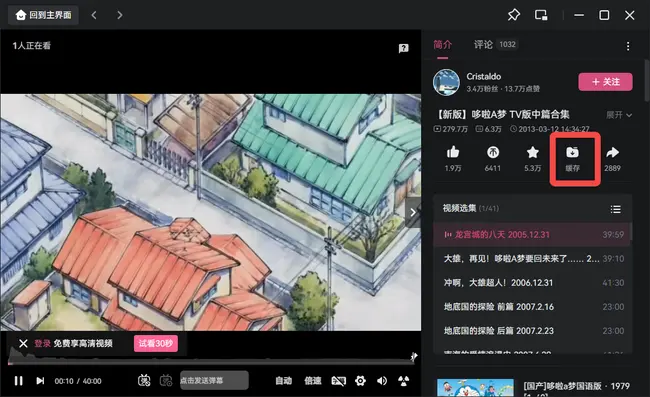The image size is (650, 397).
Task: Click the Cristaldo uploader name
Action: coord(483,76)
